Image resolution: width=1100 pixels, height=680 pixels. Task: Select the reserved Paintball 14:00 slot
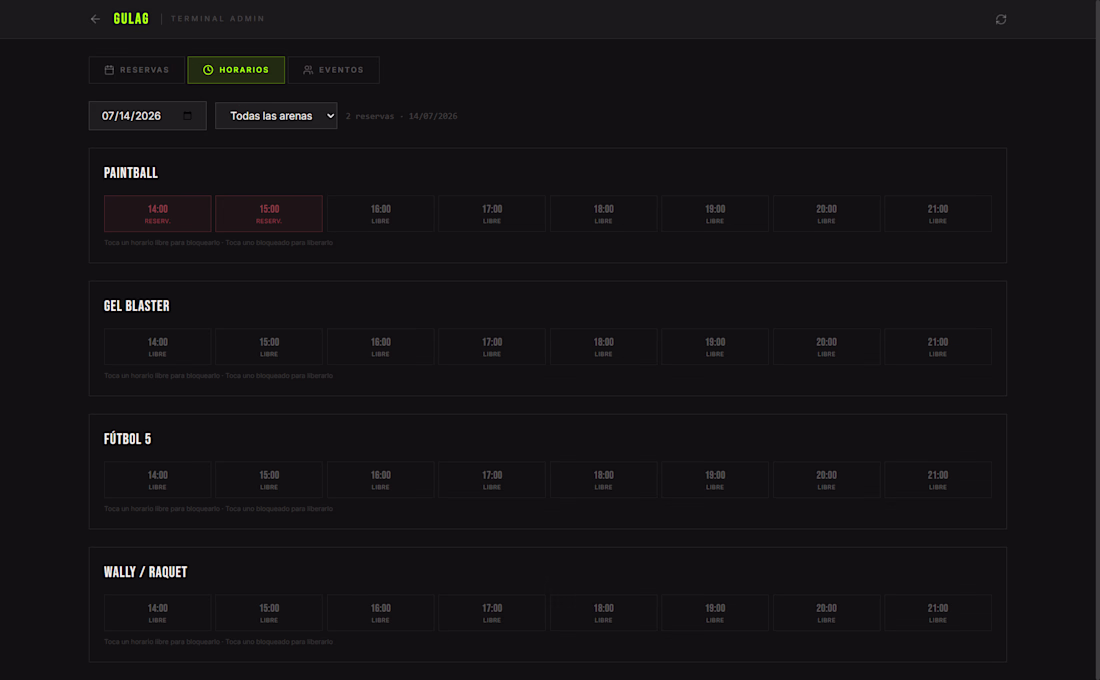pyautogui.click(x=157, y=213)
